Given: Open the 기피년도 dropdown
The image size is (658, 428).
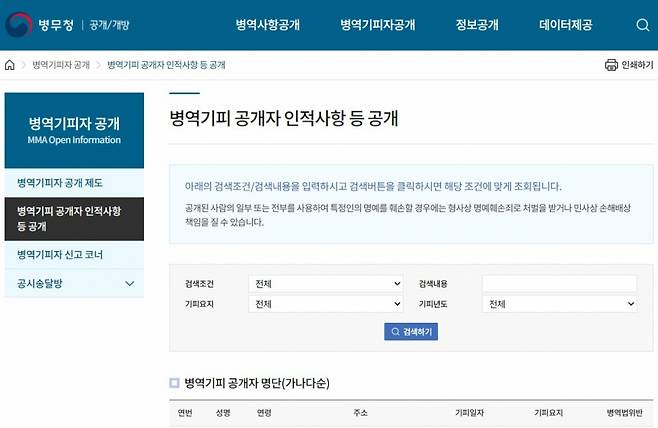Looking at the screenshot, I should 559,304.
